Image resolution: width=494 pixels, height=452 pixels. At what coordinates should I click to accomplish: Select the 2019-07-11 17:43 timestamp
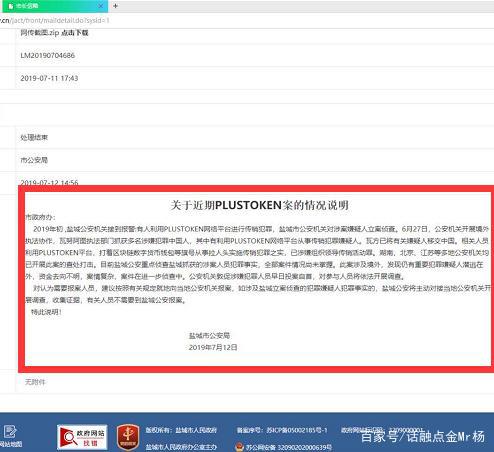click(49, 78)
